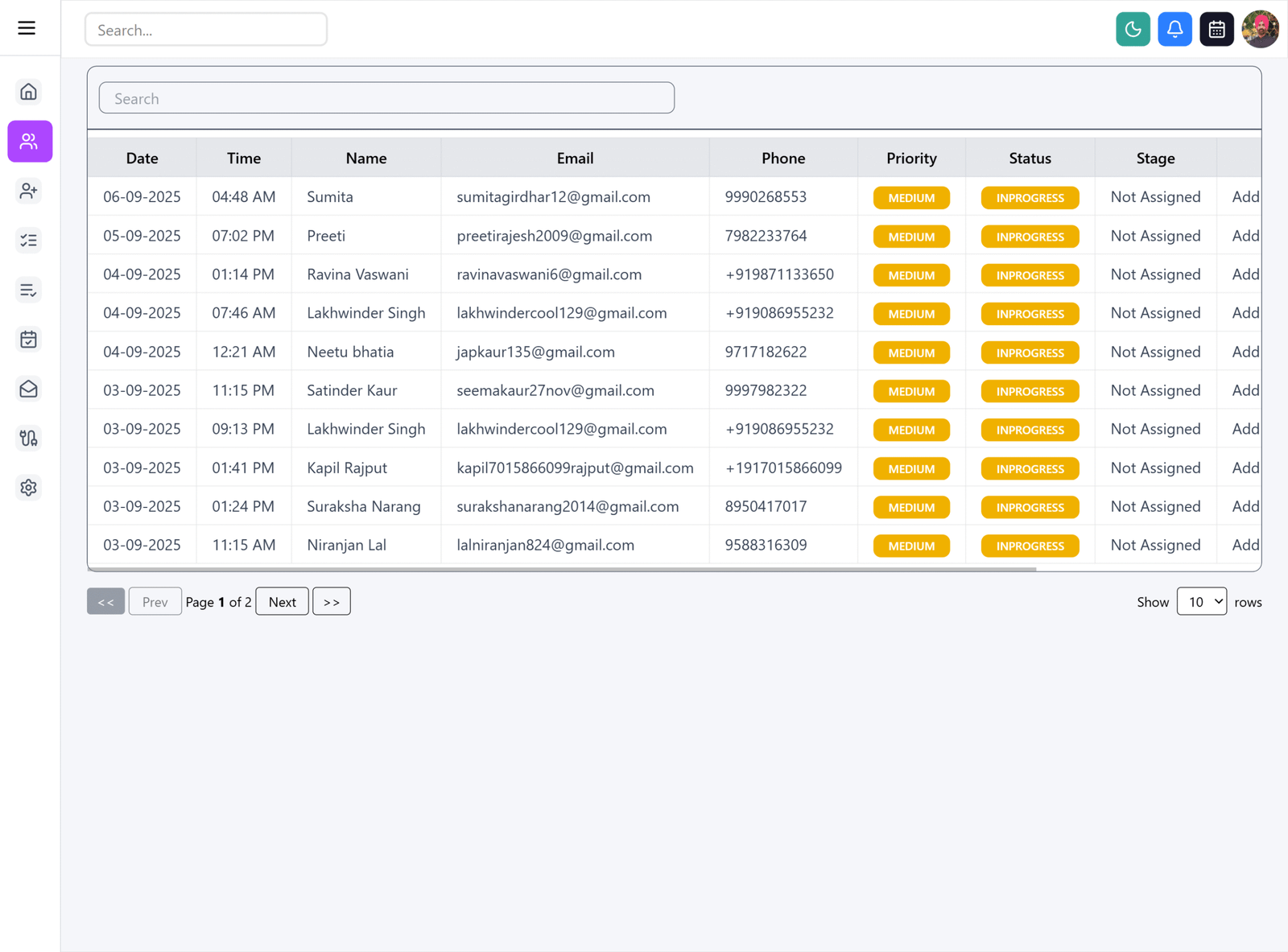Open Settings via the gear icon
The height and width of the screenshot is (952, 1288).
click(29, 488)
